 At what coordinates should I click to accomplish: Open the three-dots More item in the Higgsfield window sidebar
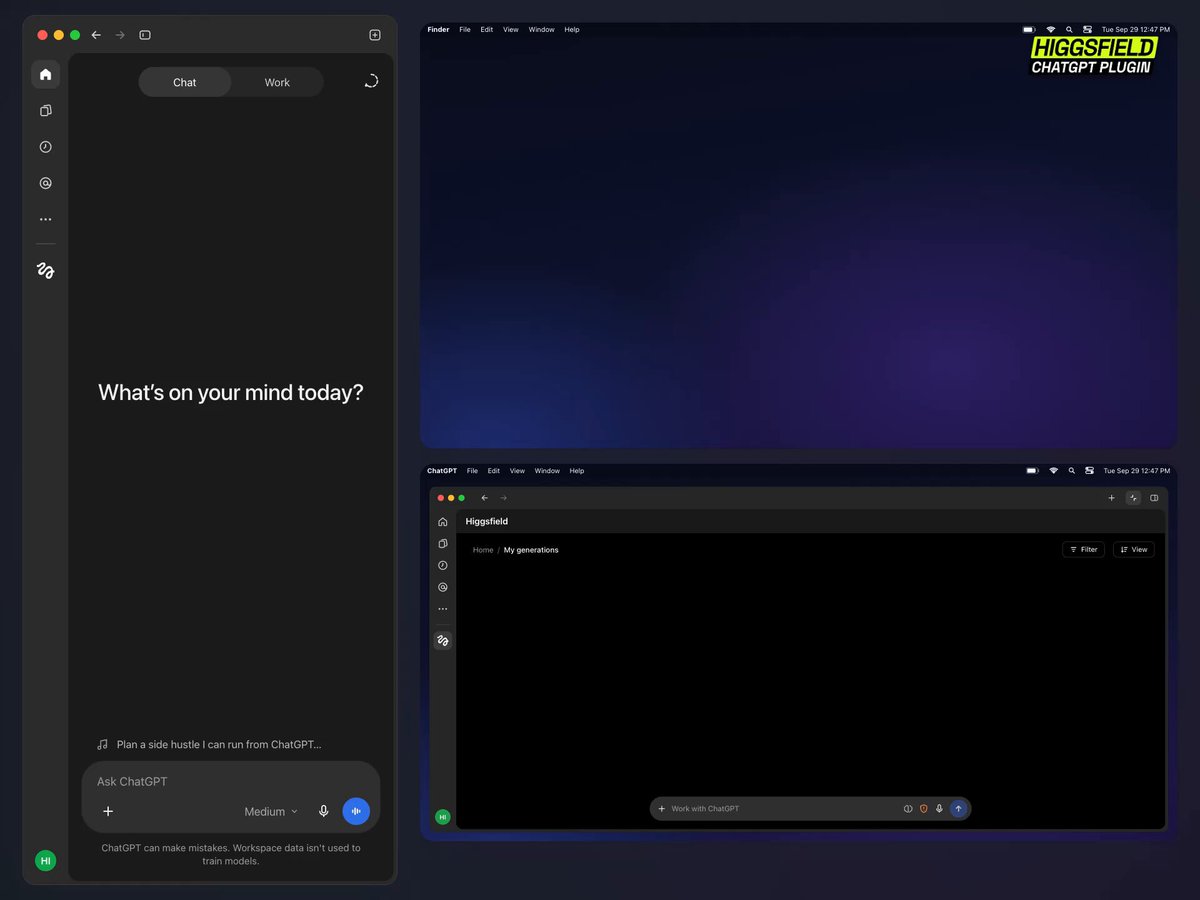443,609
